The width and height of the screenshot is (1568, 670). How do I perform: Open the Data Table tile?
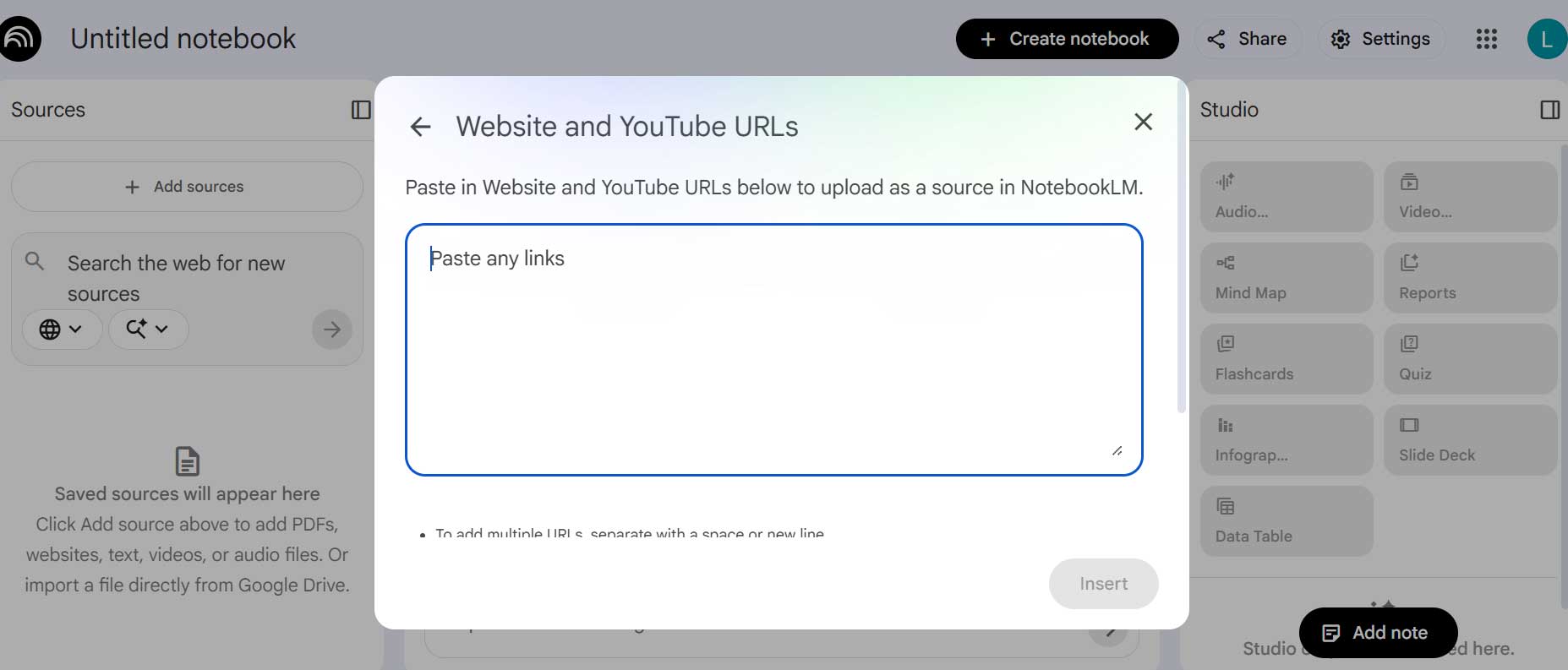pyautogui.click(x=1287, y=521)
